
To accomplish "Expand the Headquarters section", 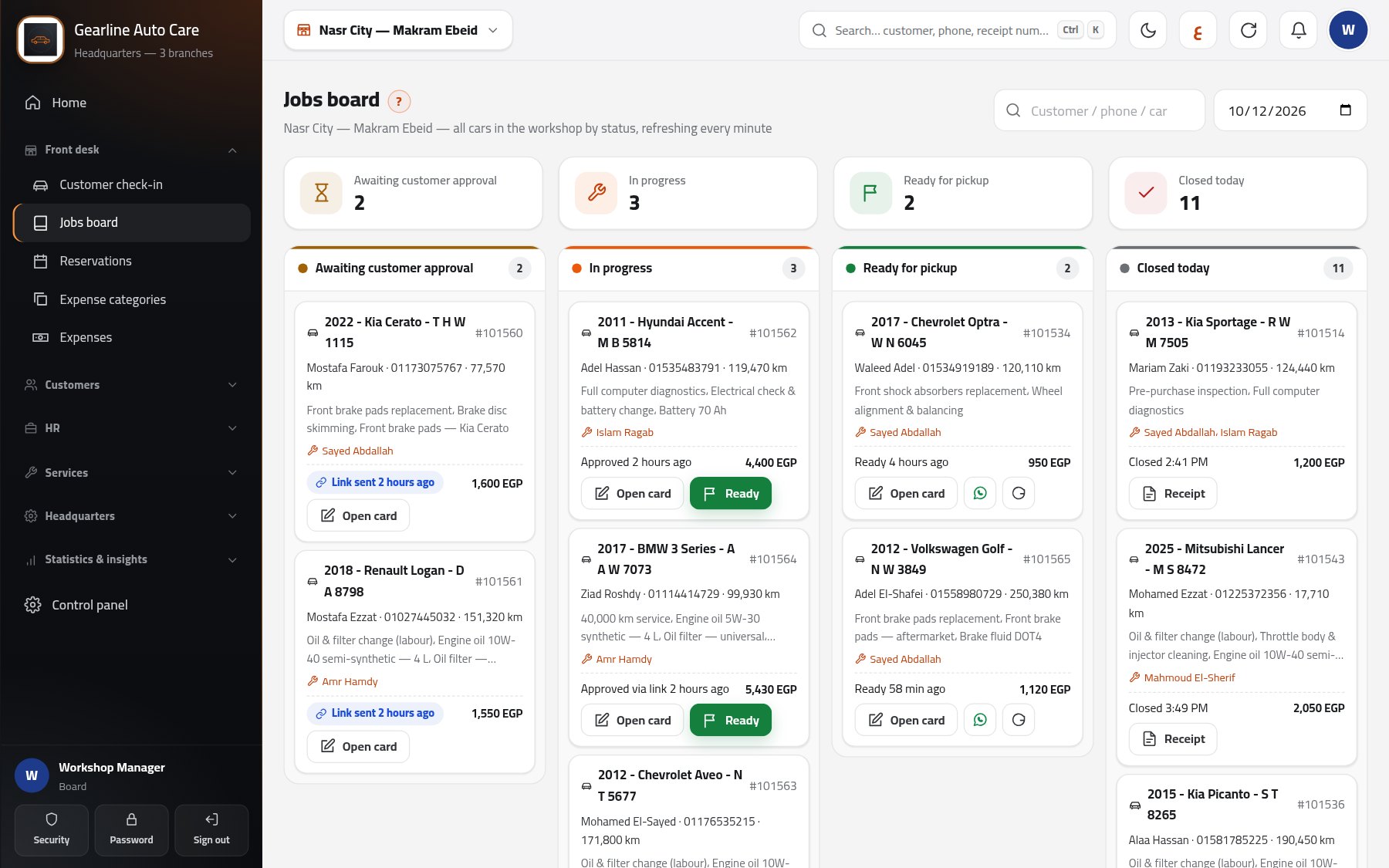I will click(131, 516).
